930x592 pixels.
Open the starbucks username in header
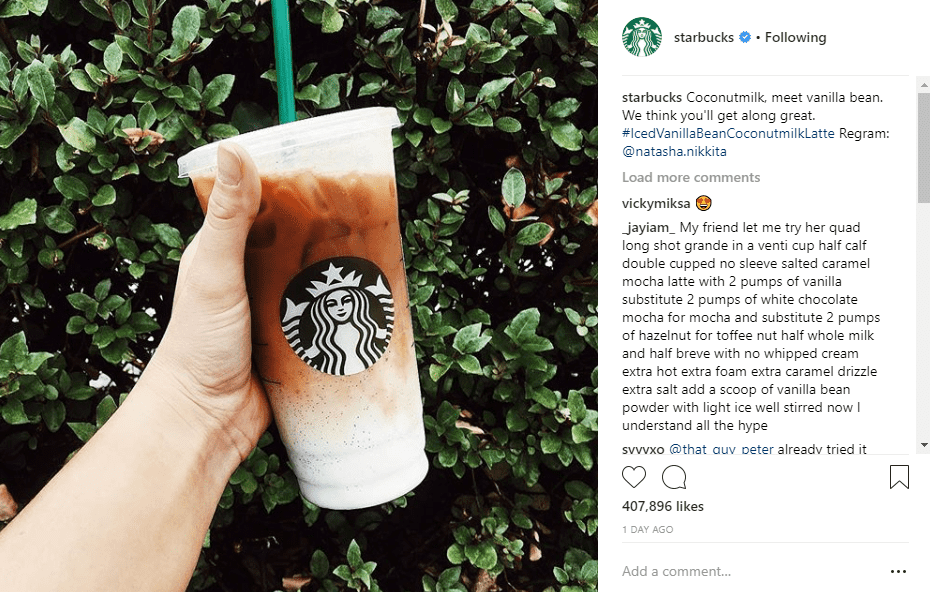tap(703, 37)
